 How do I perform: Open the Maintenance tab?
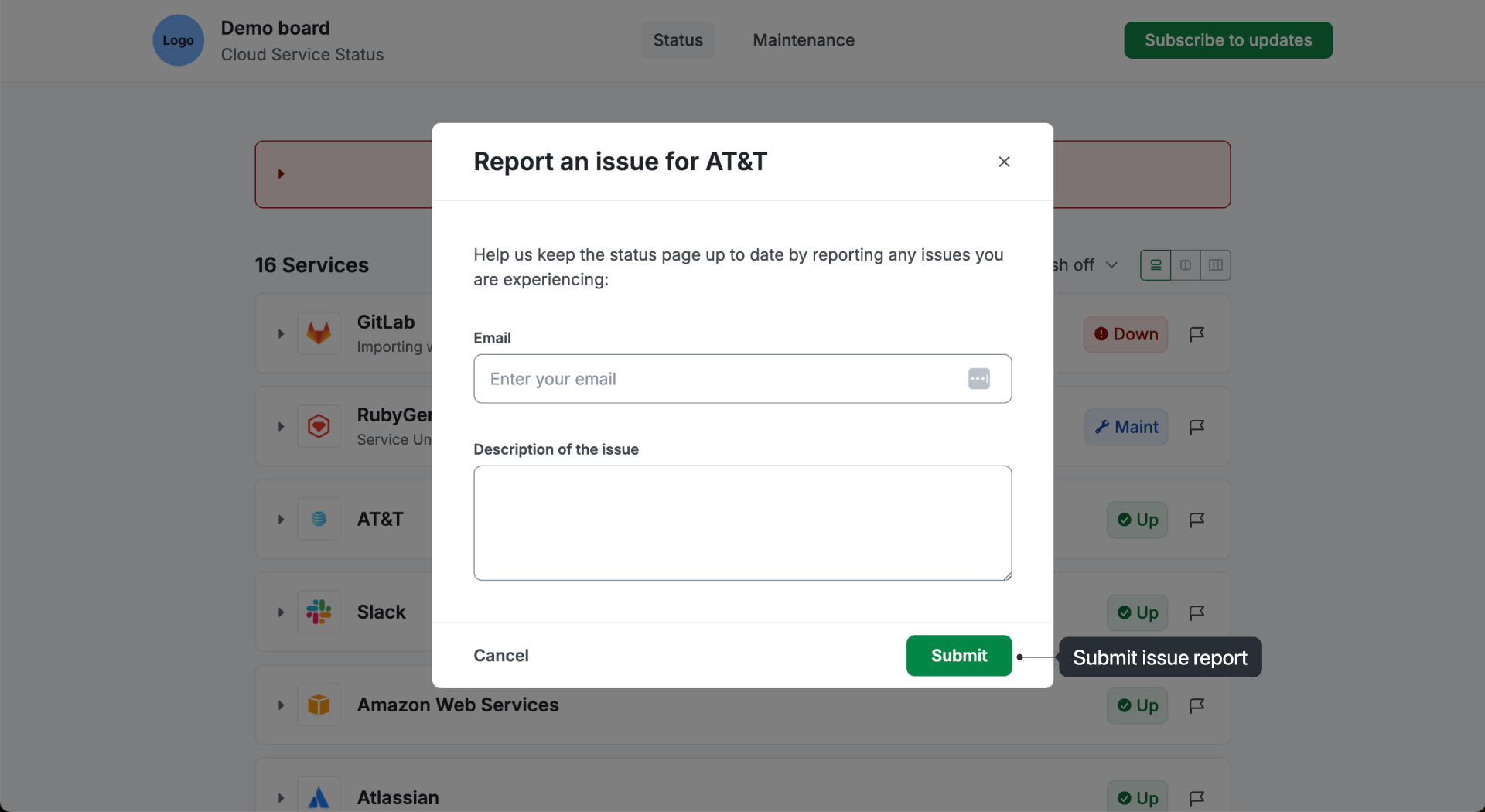[804, 40]
